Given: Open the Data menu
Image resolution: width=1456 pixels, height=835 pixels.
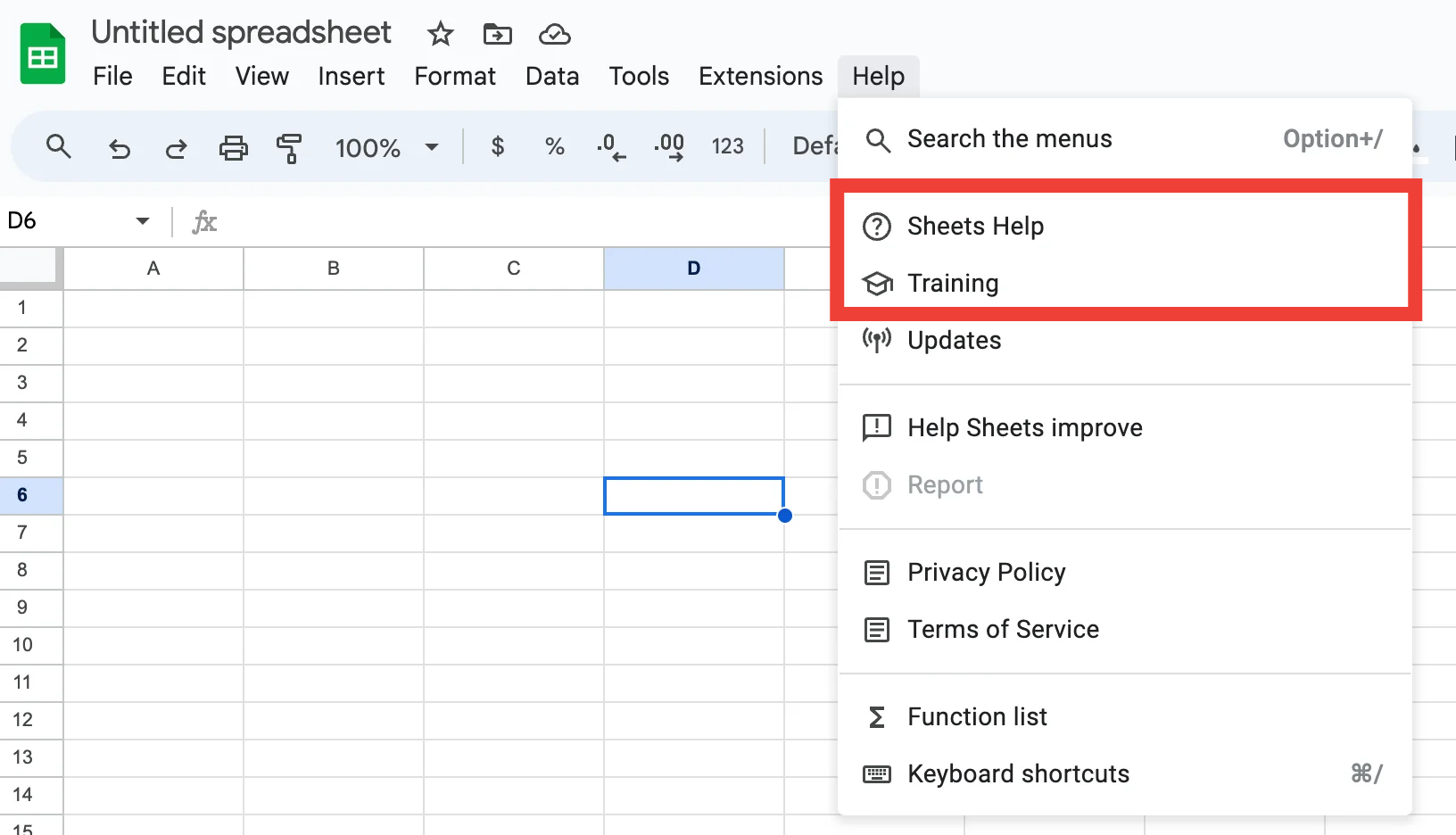Looking at the screenshot, I should point(552,77).
